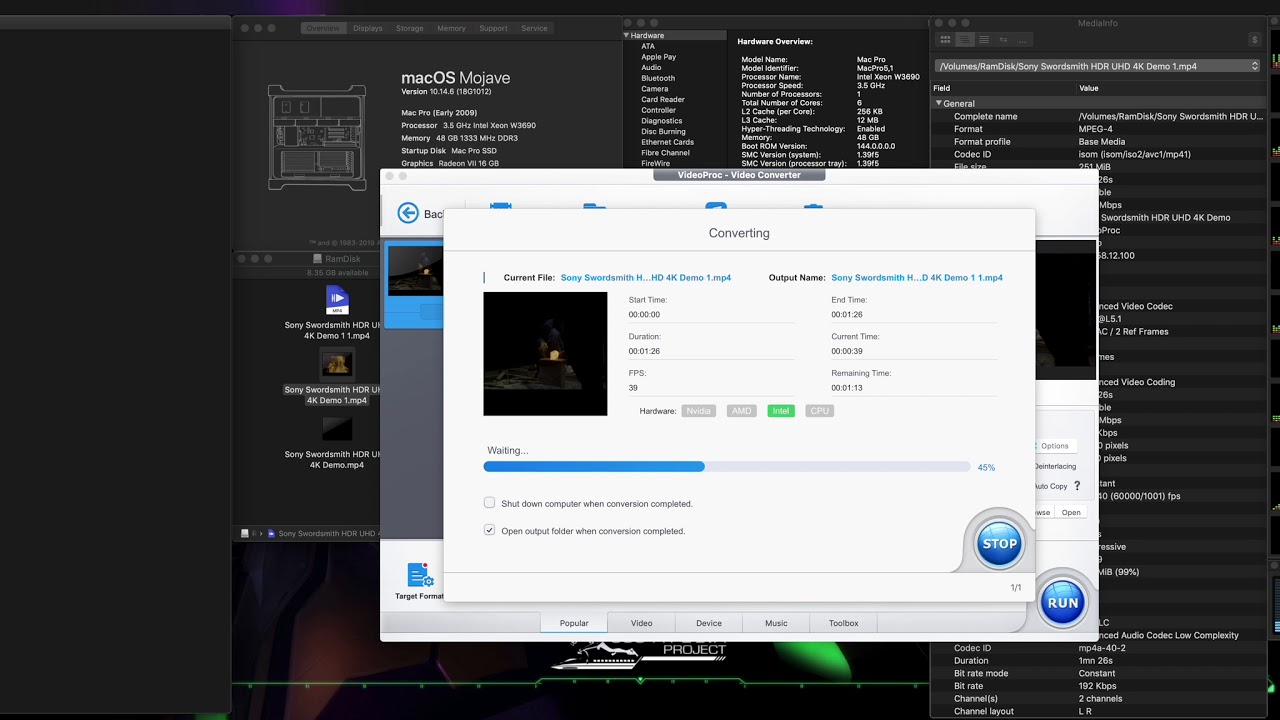The image size is (1280, 720).
Task: Click the Mac Pro tower illustration
Action: click(x=317, y=137)
